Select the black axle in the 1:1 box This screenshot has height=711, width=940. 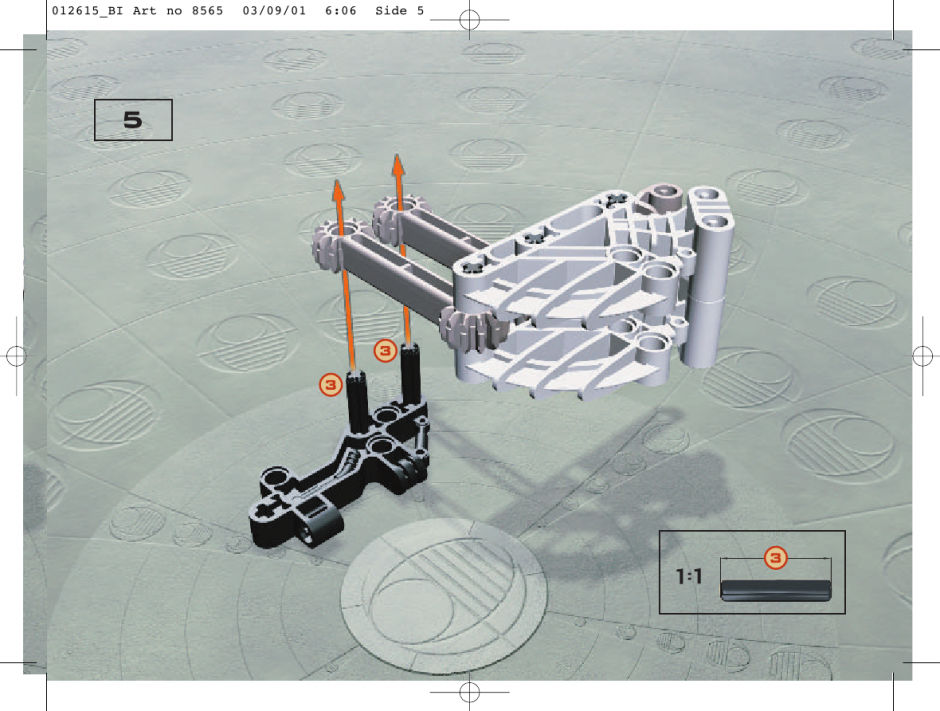click(x=776, y=590)
